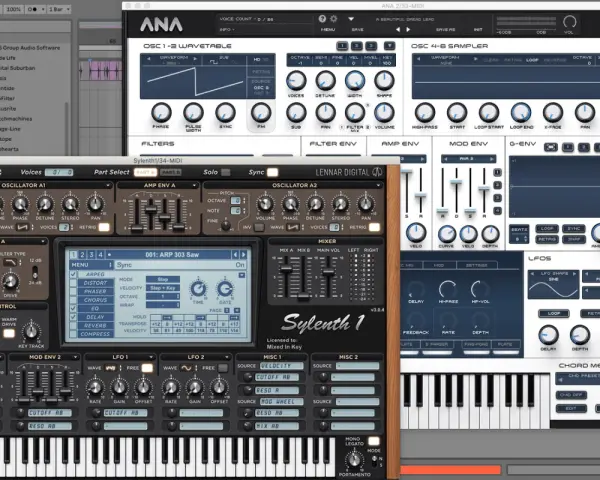Open ANA oscillator options dropdown arrow

pyautogui.click(x=390, y=46)
